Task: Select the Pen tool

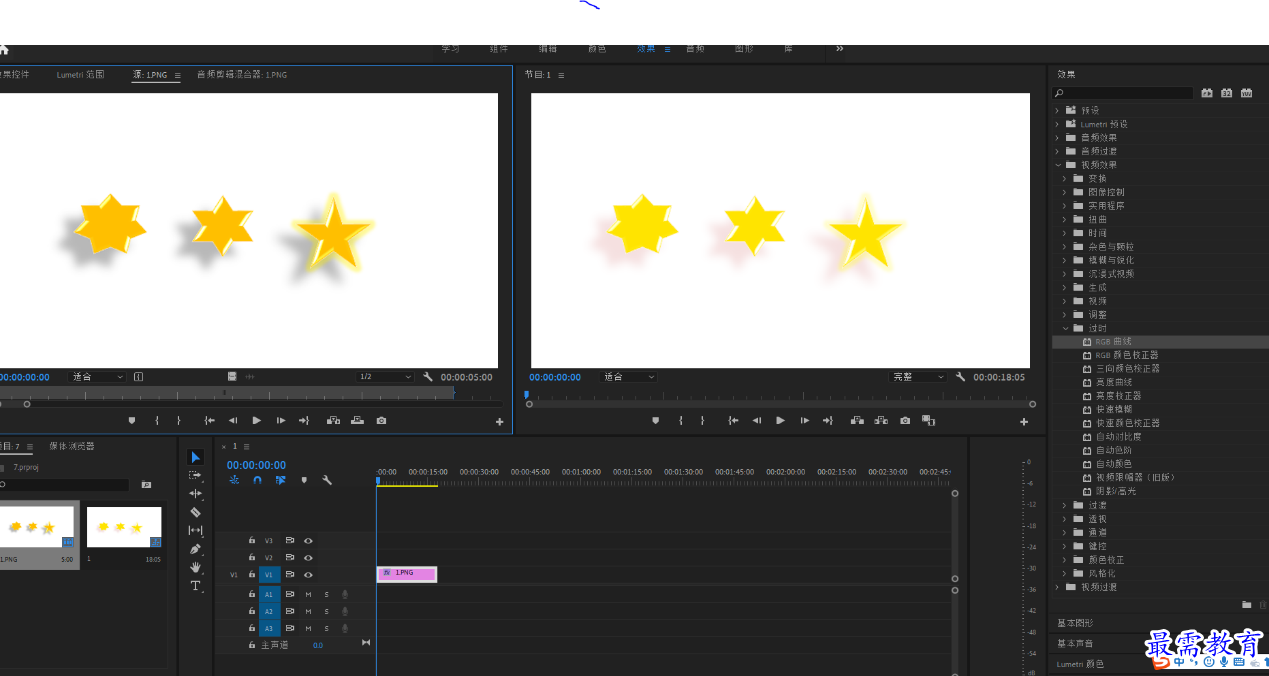Action: pos(196,549)
